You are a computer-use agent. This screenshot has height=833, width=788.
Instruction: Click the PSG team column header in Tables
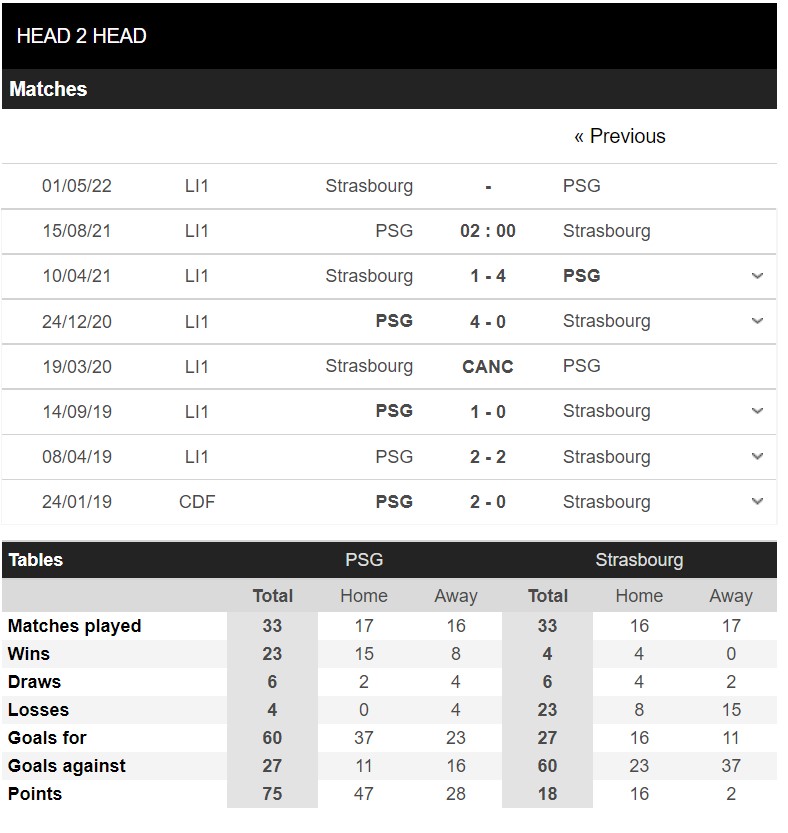click(x=364, y=560)
